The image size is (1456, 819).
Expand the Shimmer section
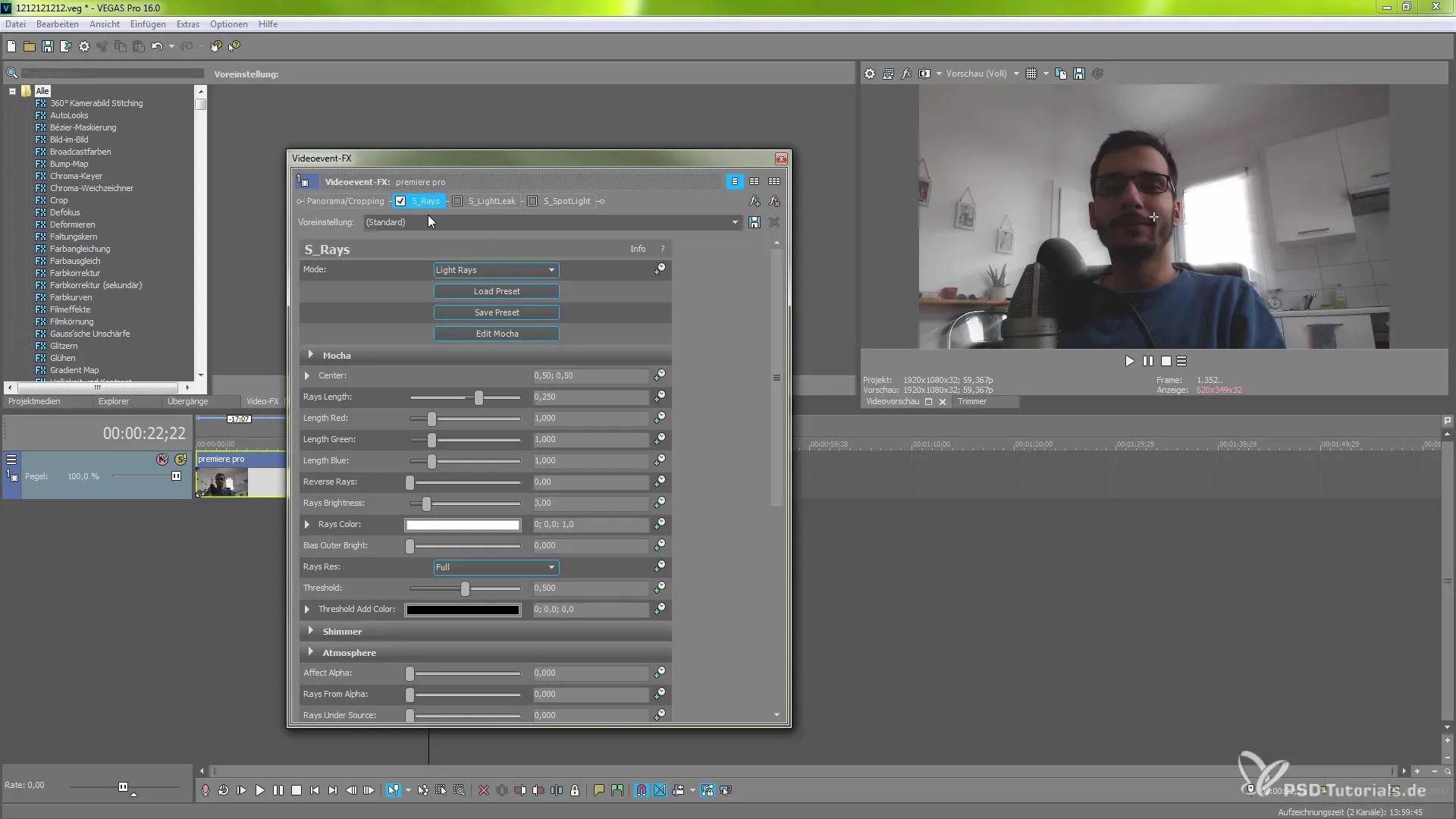(311, 631)
